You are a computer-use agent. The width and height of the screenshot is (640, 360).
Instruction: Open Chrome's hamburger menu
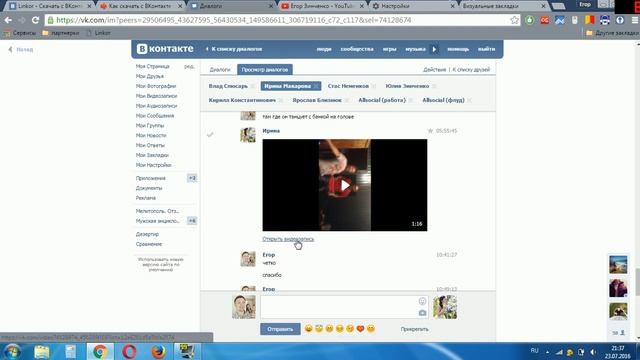[x=635, y=20]
